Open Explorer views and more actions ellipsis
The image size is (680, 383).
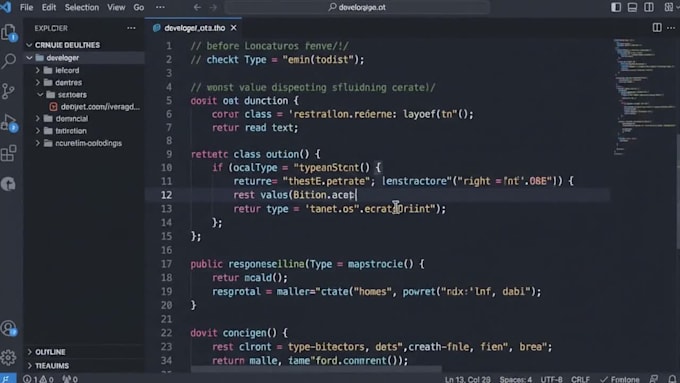tap(131, 28)
